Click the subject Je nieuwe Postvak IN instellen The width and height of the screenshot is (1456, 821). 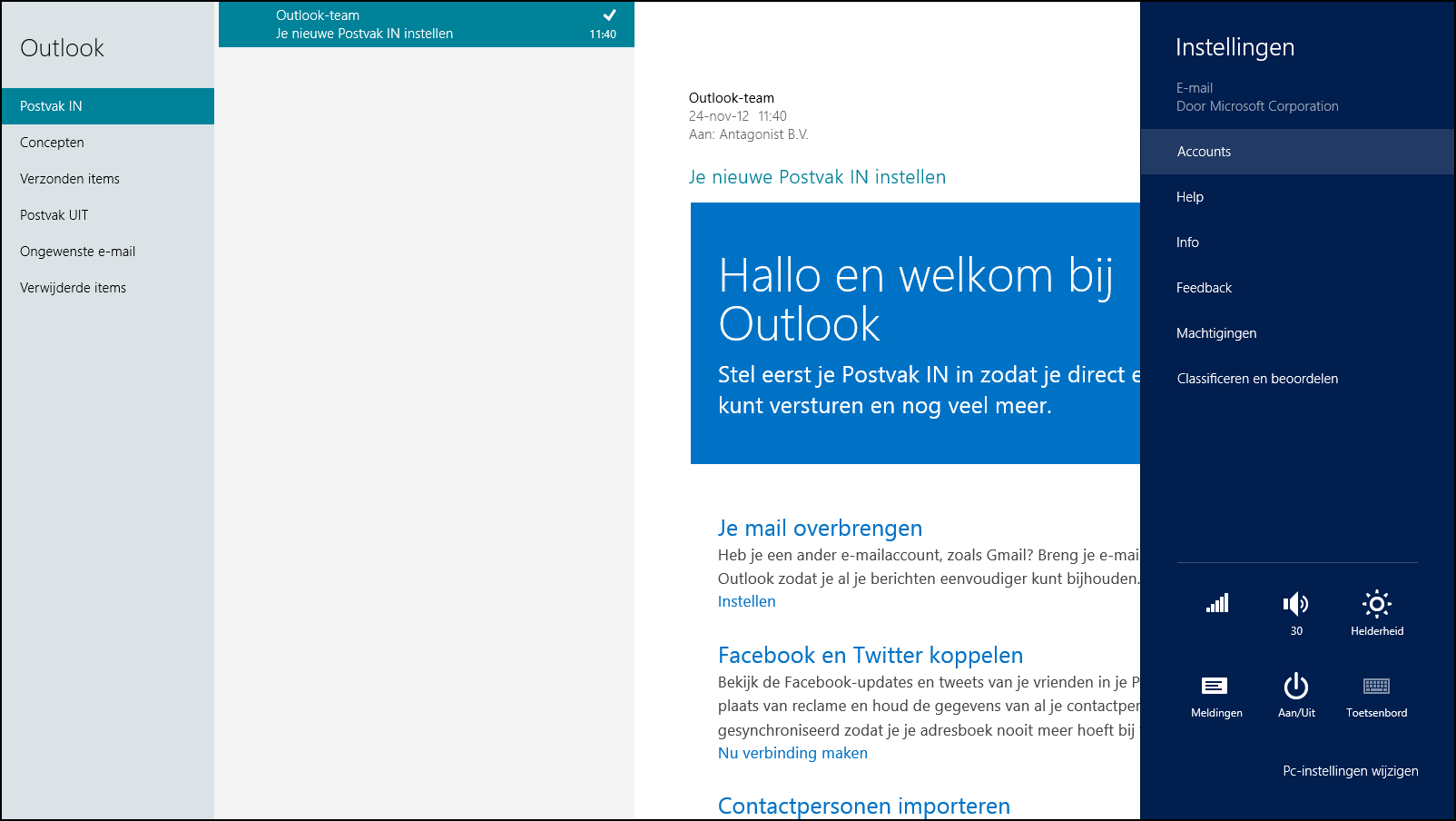(x=817, y=177)
